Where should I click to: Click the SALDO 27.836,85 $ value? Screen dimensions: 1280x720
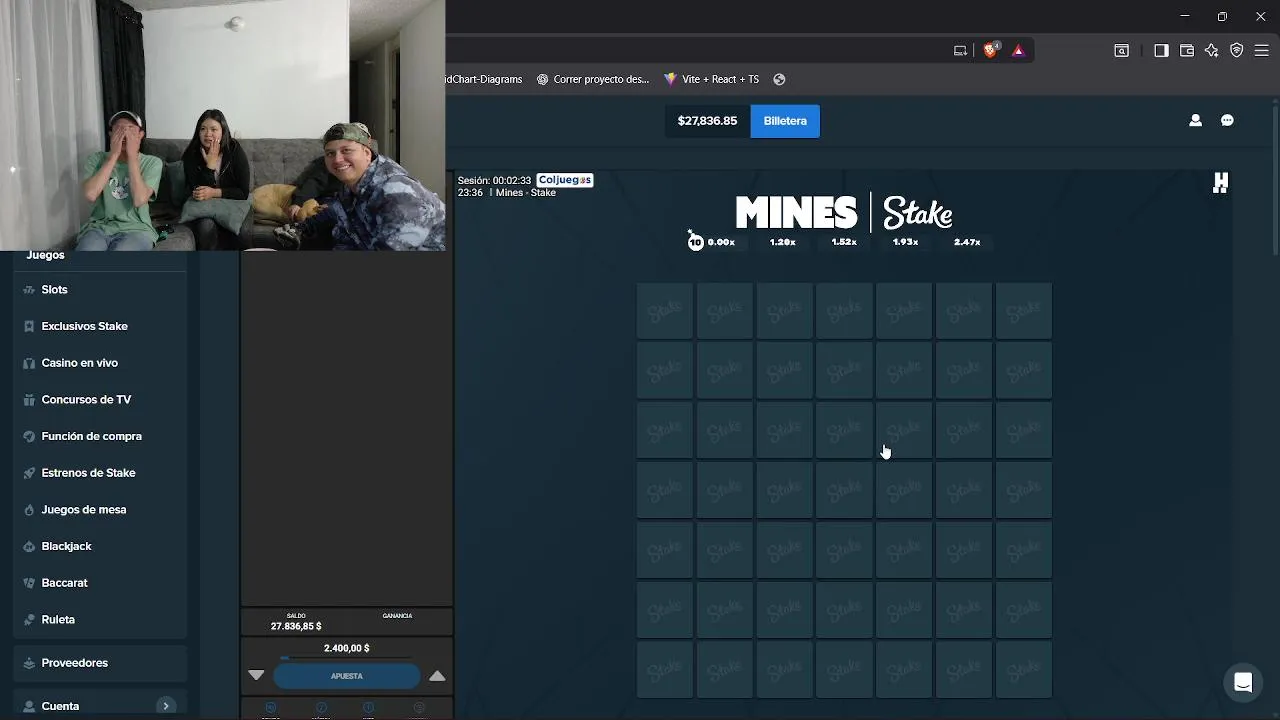[296, 626]
